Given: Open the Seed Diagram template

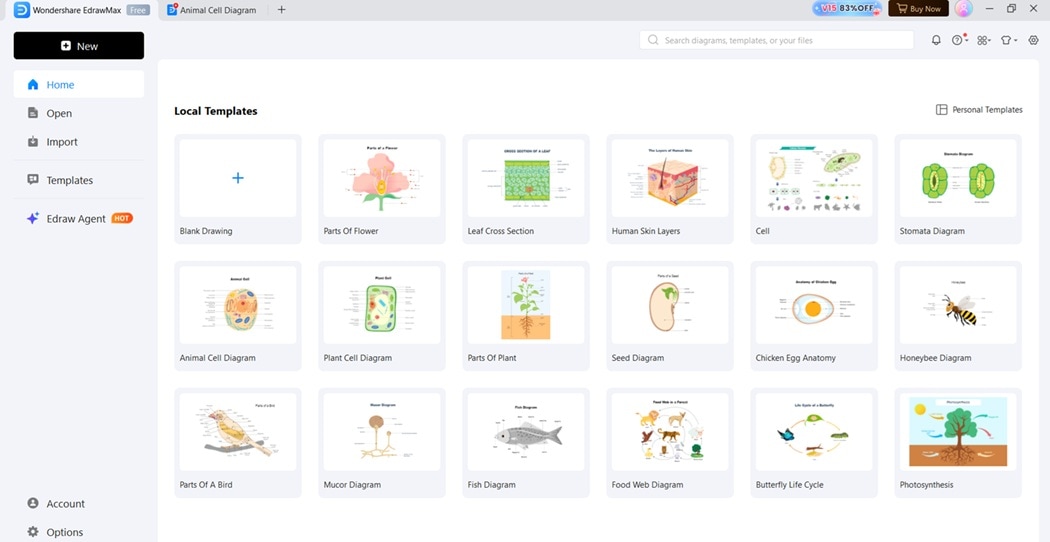Looking at the screenshot, I should [670, 316].
